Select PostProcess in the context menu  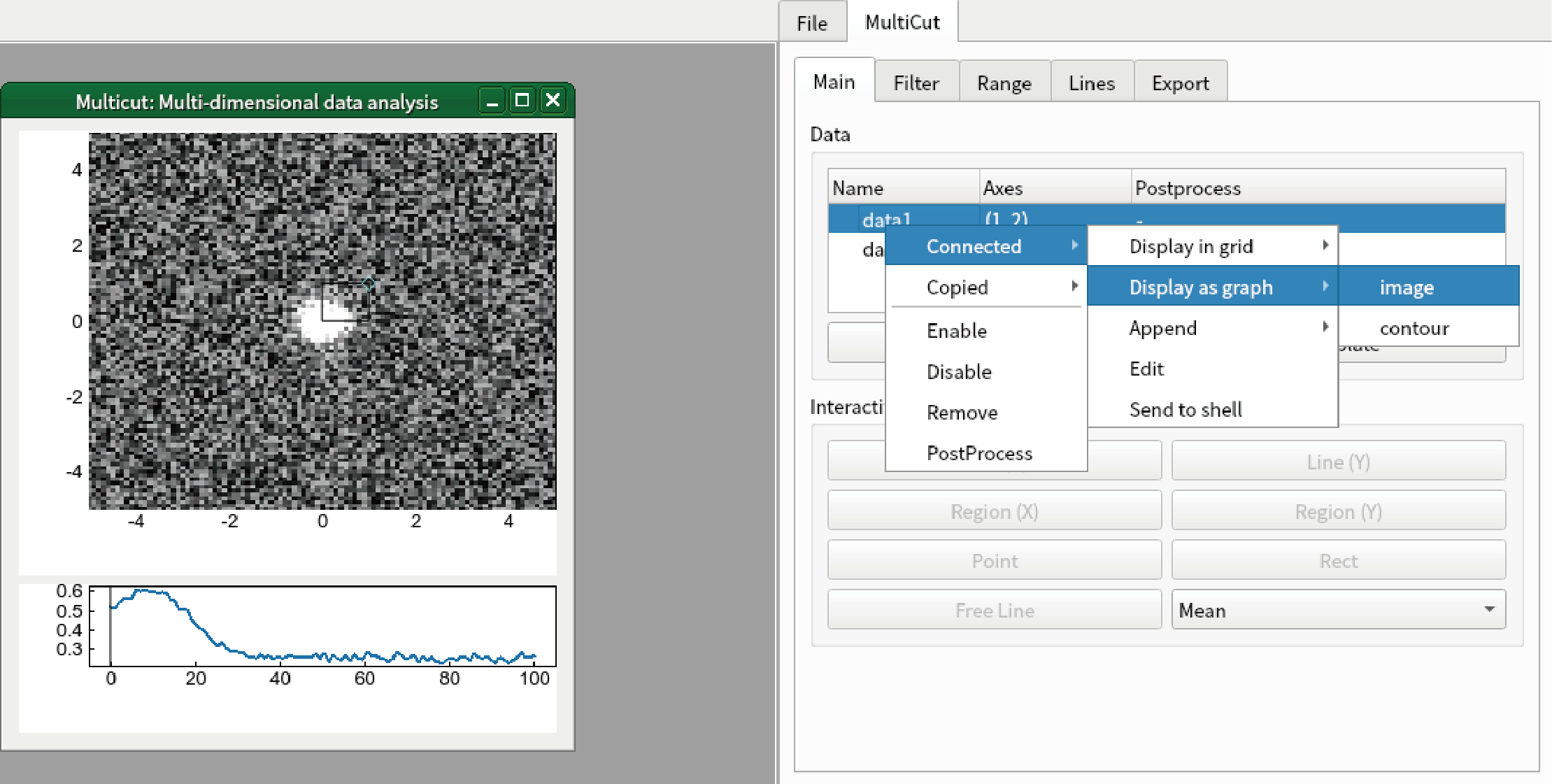[x=985, y=453]
